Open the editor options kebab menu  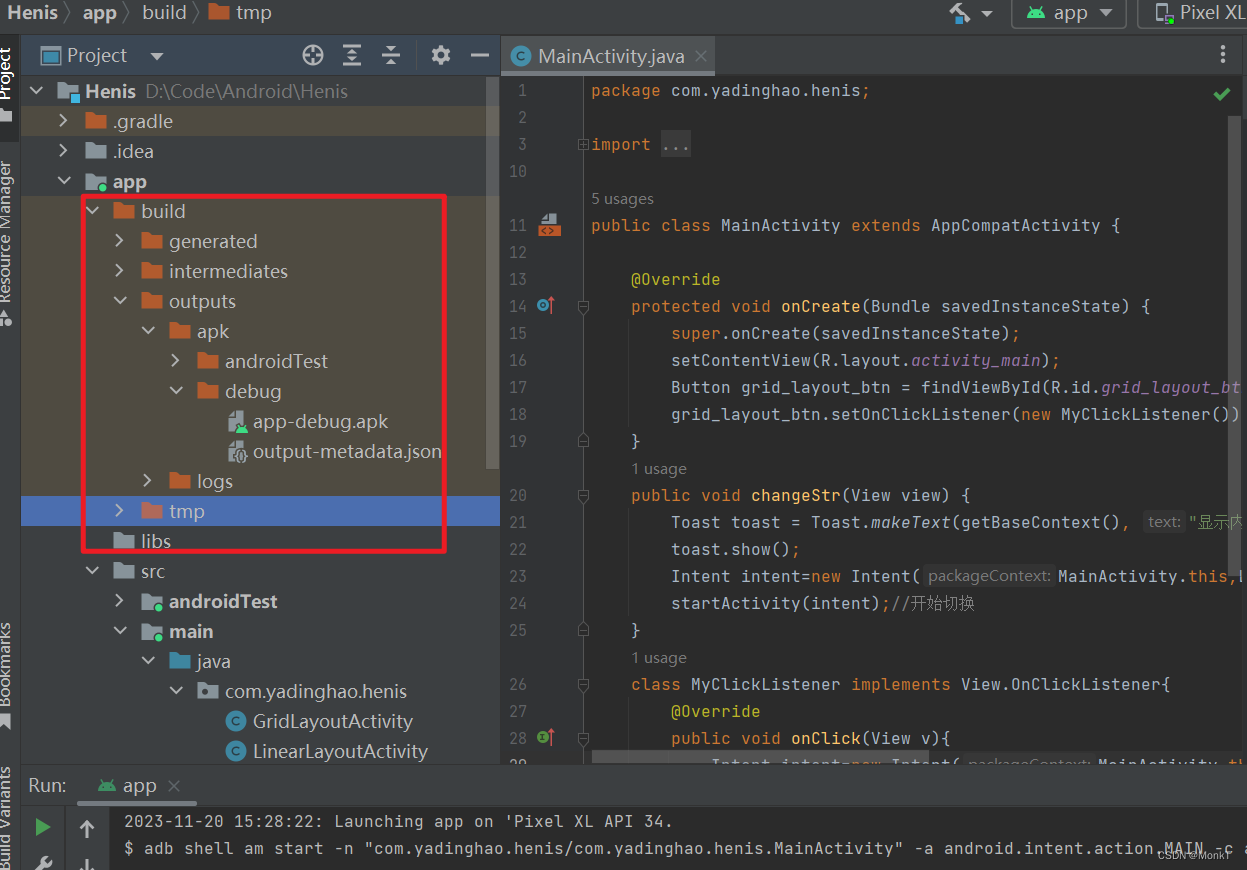tap(1223, 54)
